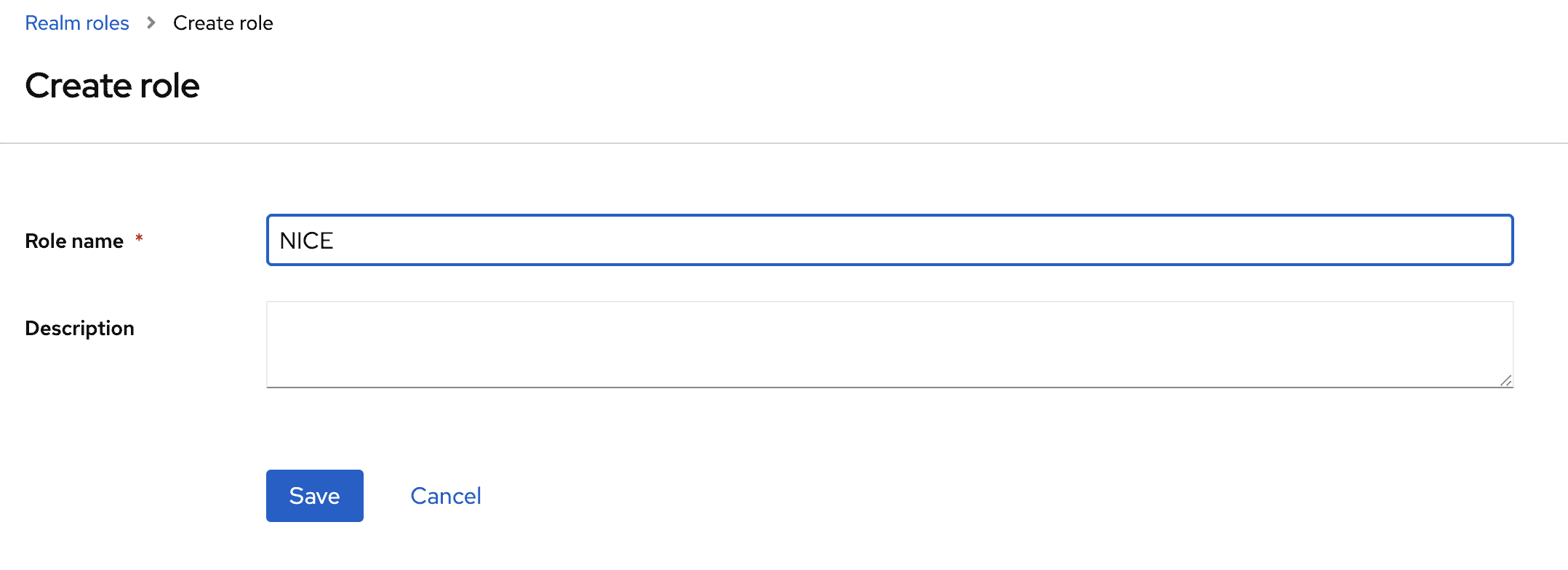Click the Create role page heading
This screenshot has height=570, width=1568.
[112, 86]
